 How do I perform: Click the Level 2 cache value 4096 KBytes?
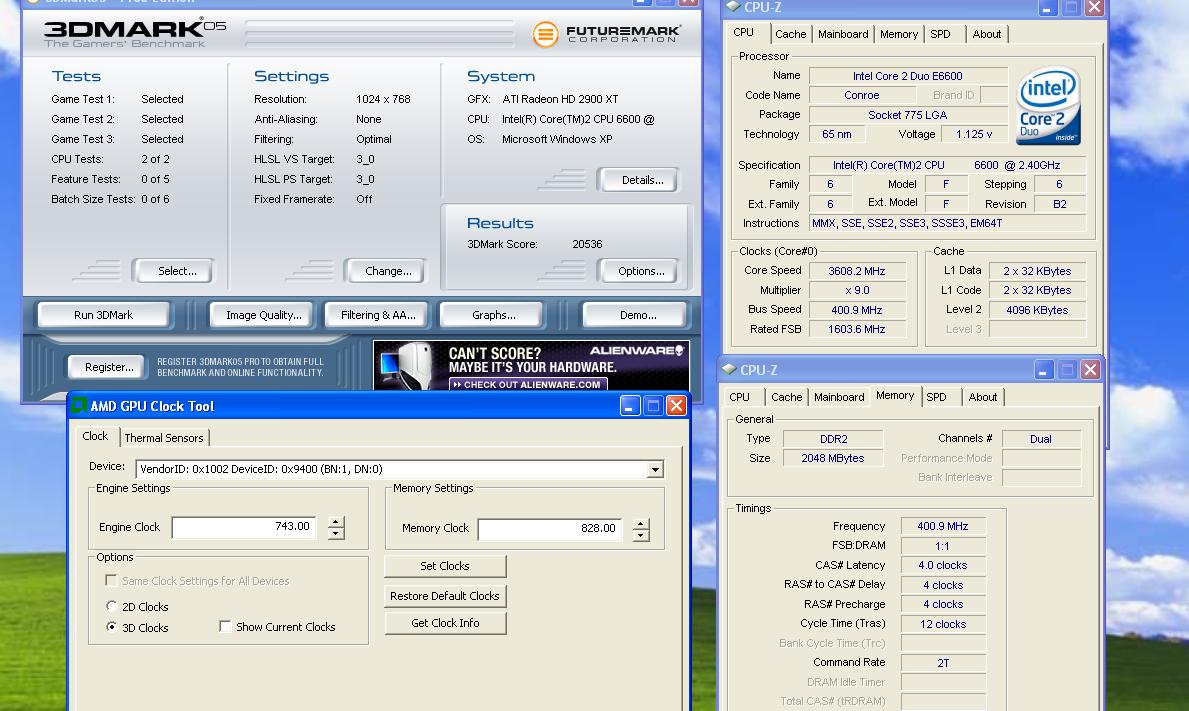pos(1037,310)
